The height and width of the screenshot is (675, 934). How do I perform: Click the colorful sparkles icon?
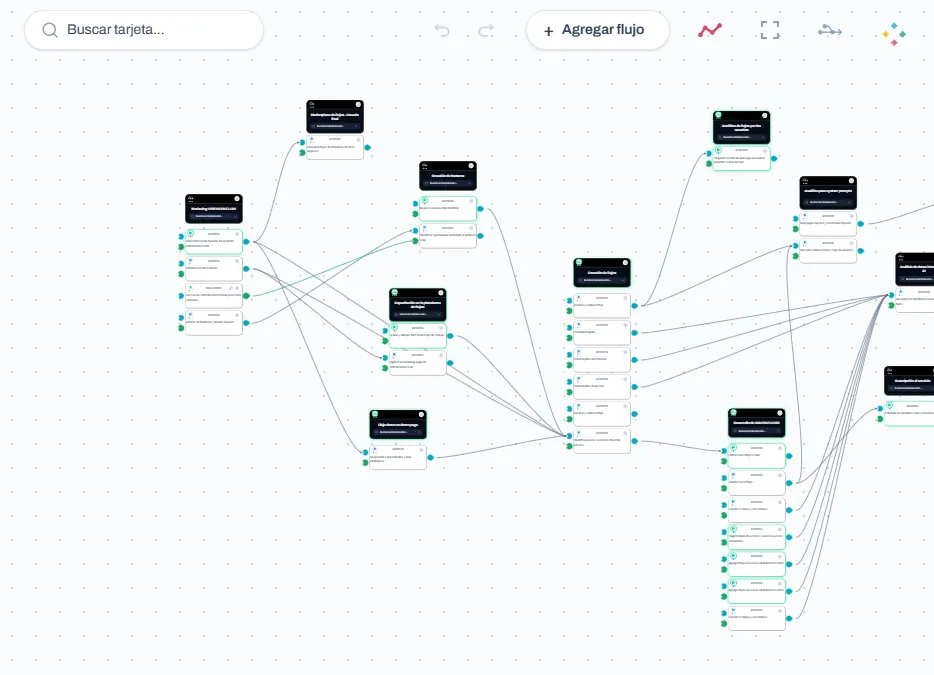(893, 34)
